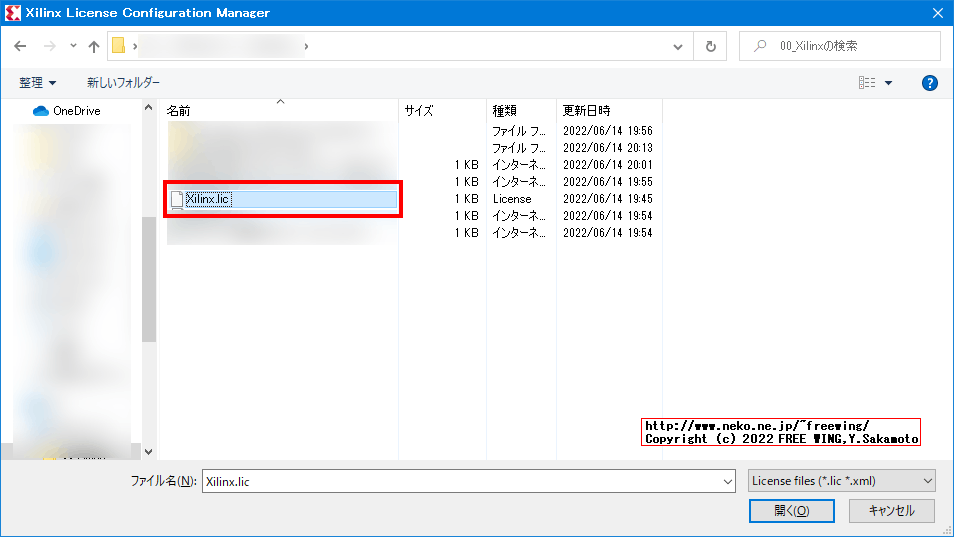Screen dimensions: 954x537
Task: Open License files type filter dropdown
Action: [841, 481]
